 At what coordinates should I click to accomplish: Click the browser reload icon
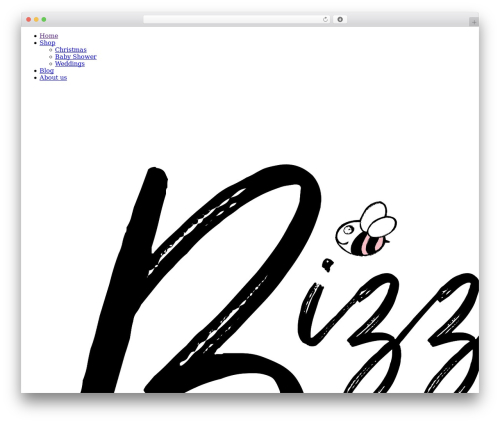tap(325, 20)
